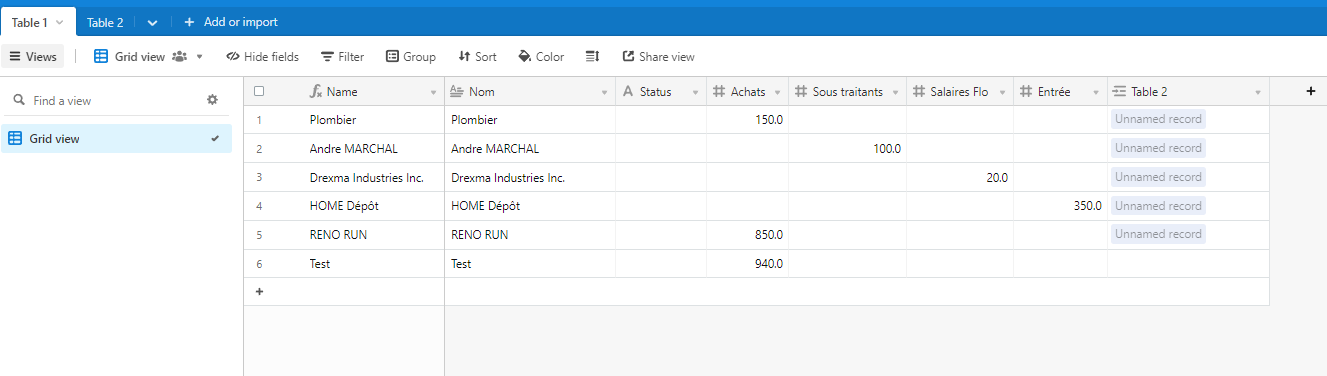Click Unnamed record in Andre MARCHAL row

point(1158,148)
